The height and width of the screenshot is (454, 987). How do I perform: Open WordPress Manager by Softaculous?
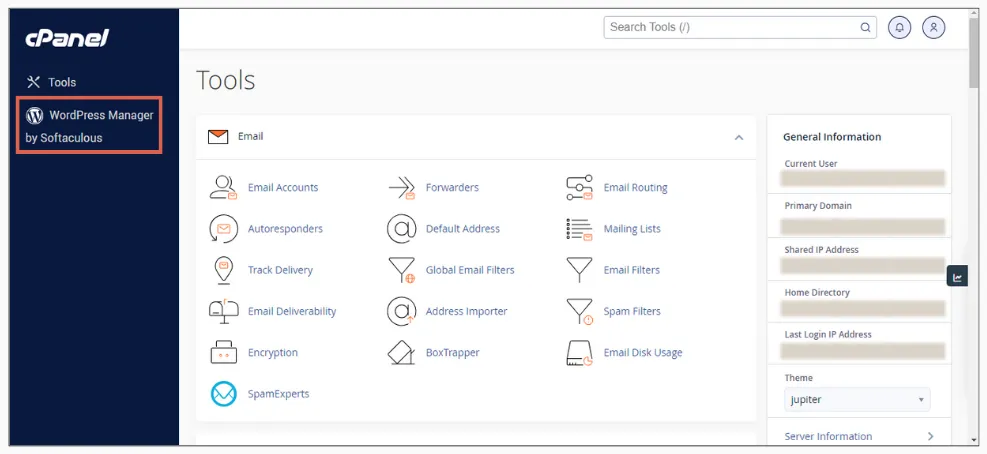point(90,126)
